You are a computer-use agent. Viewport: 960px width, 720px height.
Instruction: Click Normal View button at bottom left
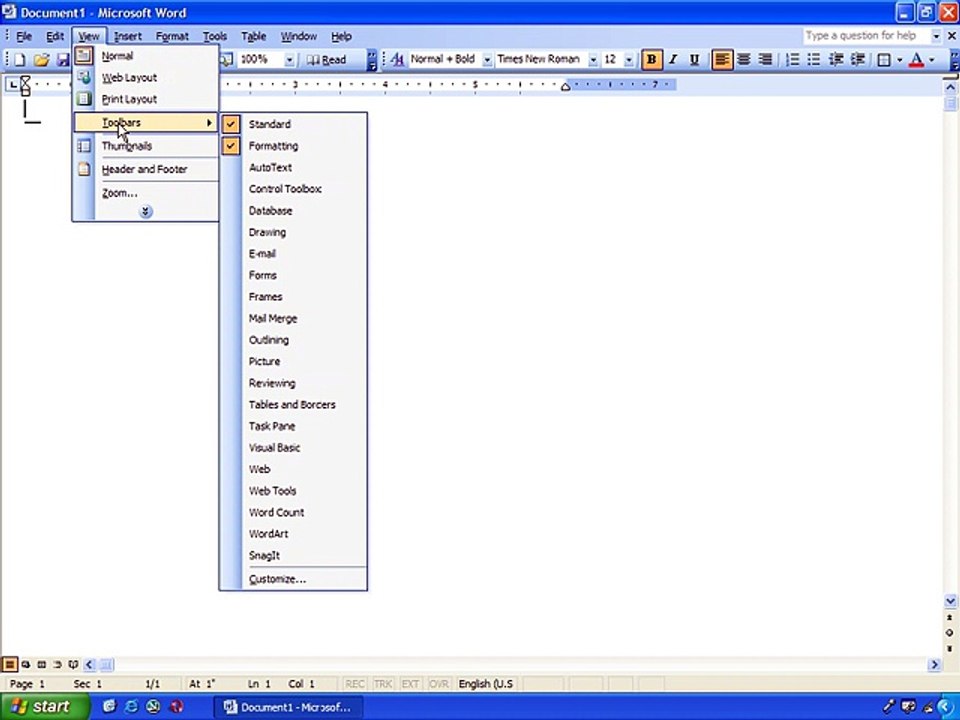pyautogui.click(x=10, y=664)
